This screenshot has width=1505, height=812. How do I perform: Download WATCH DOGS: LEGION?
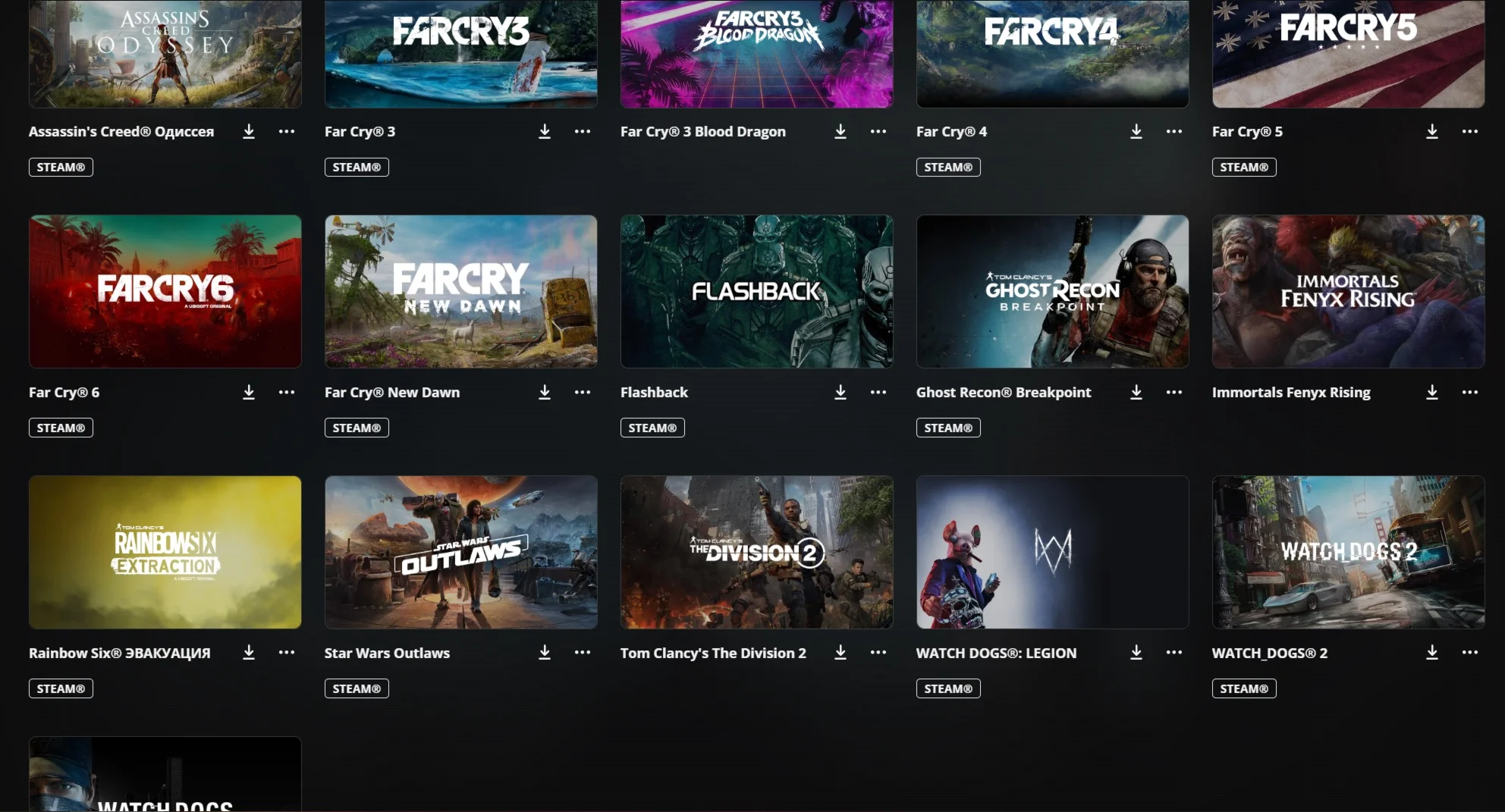click(x=1136, y=653)
